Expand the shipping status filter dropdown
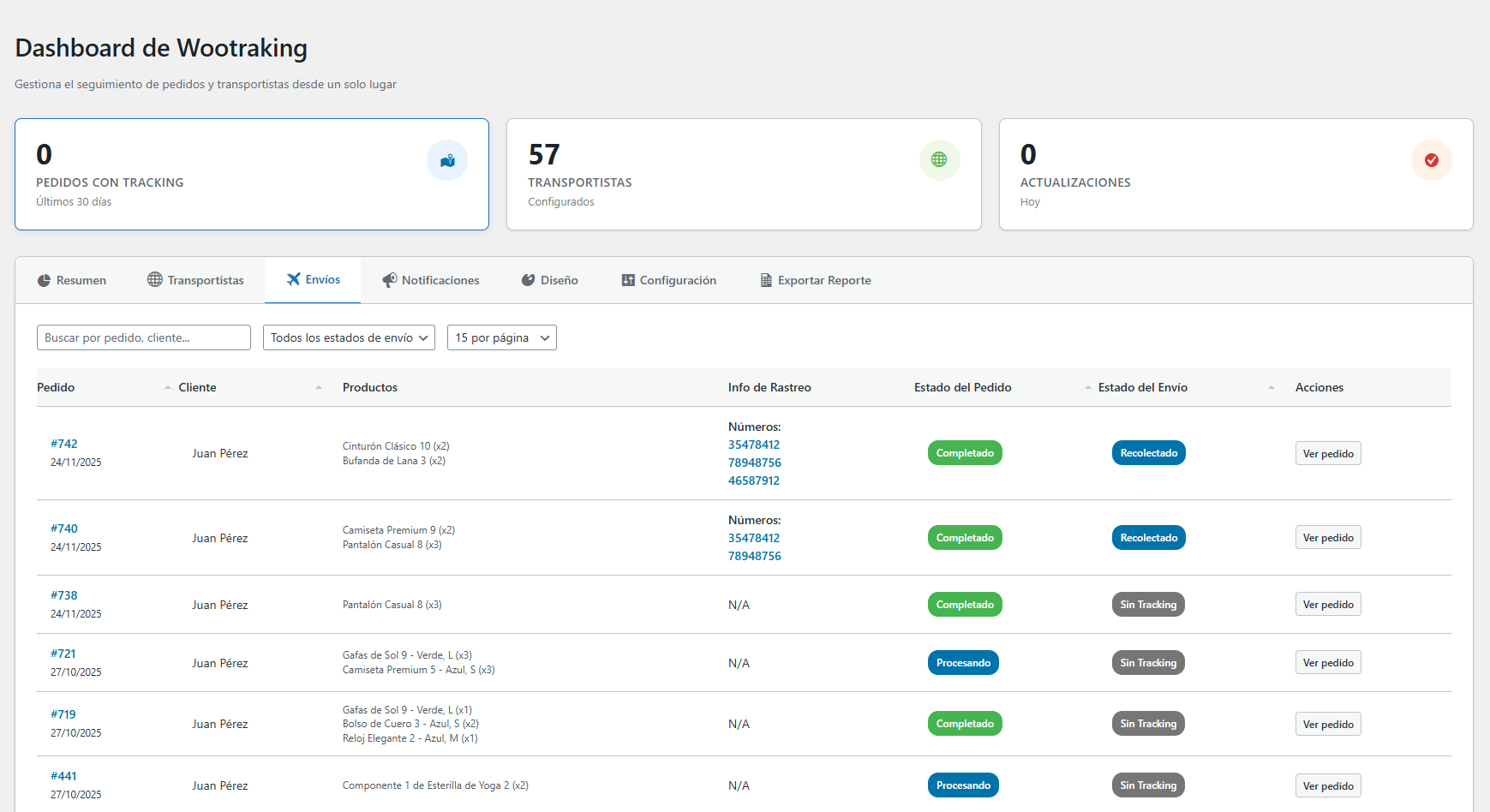Viewport: 1490px width, 812px height. pos(349,337)
